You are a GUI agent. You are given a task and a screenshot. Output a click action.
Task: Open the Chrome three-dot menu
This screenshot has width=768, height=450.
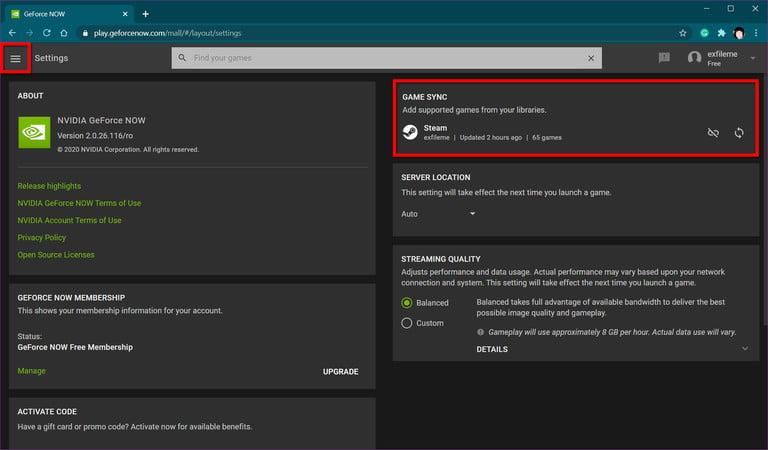click(756, 33)
